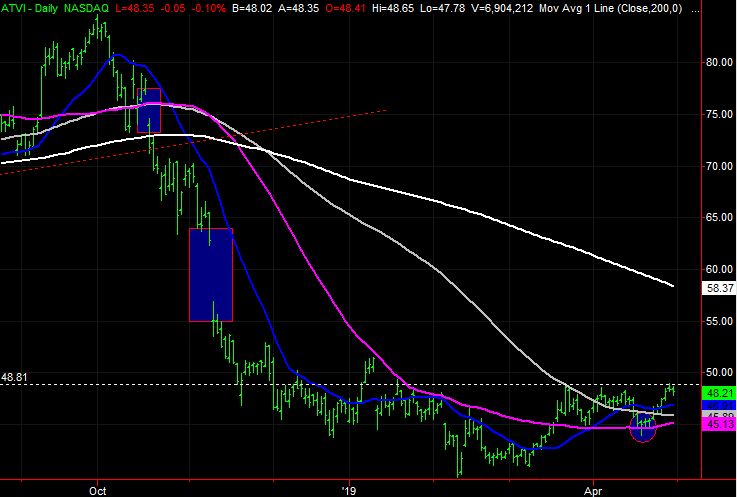Click the 75.00 price axis label
Image resolution: width=737 pixels, height=497 pixels.
click(719, 114)
